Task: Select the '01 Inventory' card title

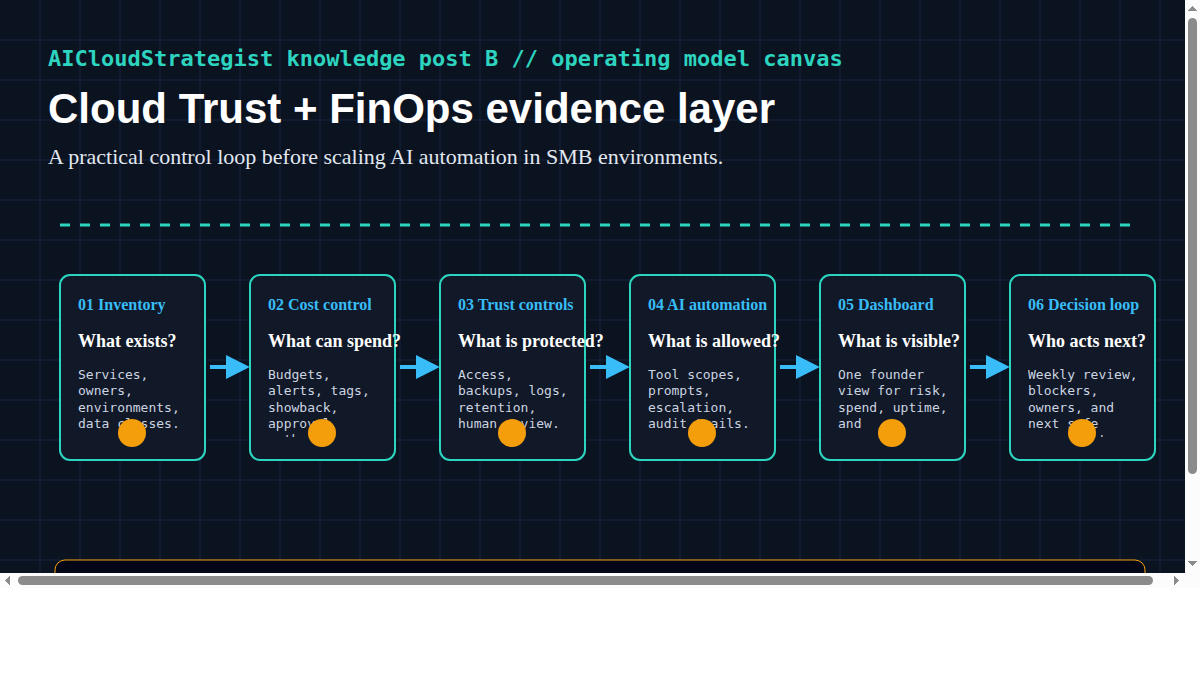Action: click(122, 305)
